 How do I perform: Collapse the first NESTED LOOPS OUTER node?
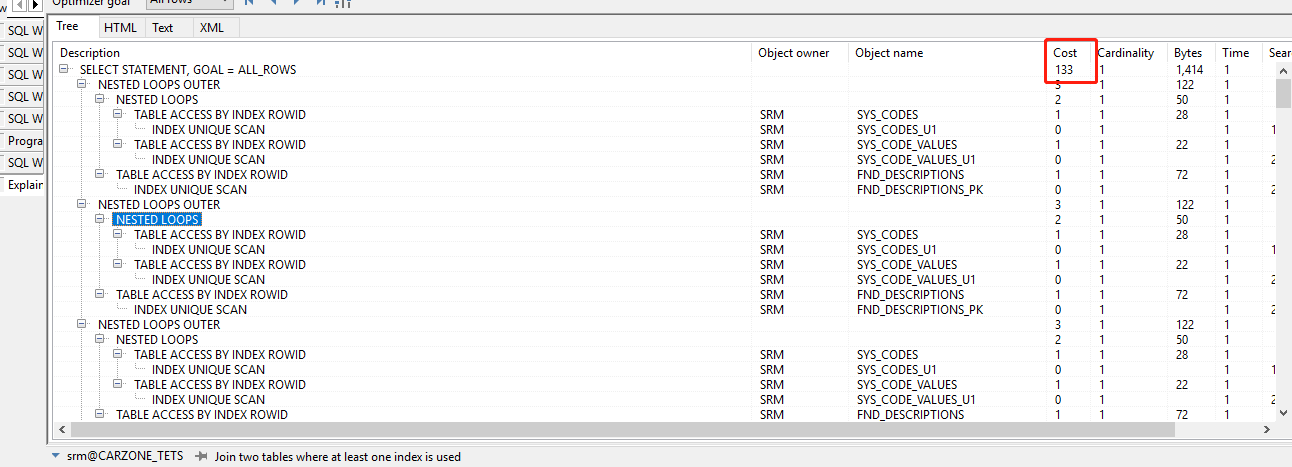pyautogui.click(x=83, y=85)
